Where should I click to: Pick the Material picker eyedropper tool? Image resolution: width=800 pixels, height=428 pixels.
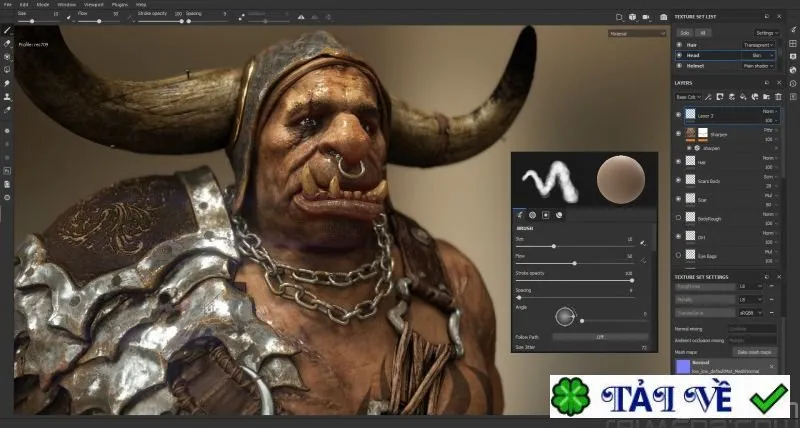coord(7,110)
